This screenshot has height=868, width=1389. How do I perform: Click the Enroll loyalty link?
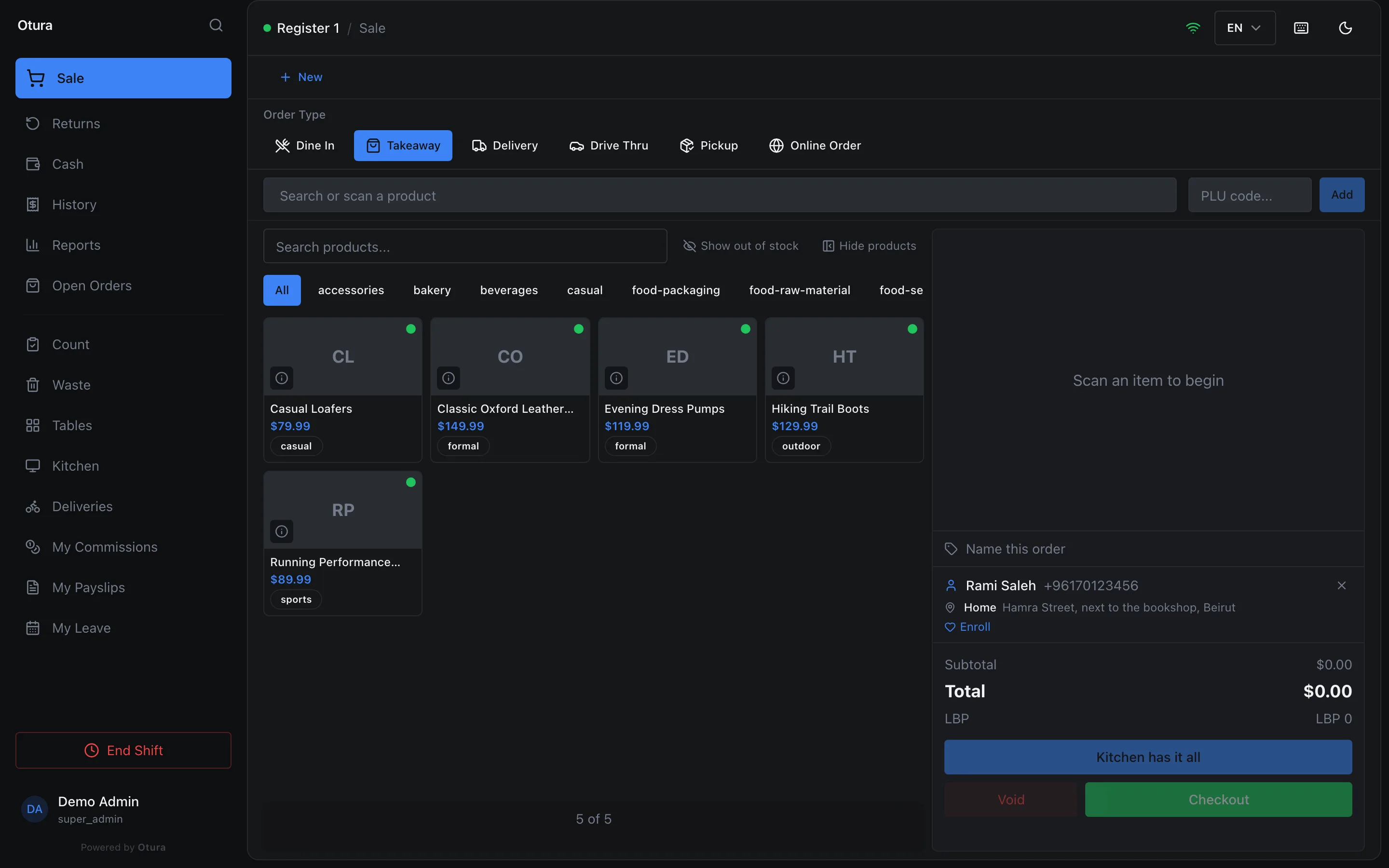pyautogui.click(x=967, y=627)
